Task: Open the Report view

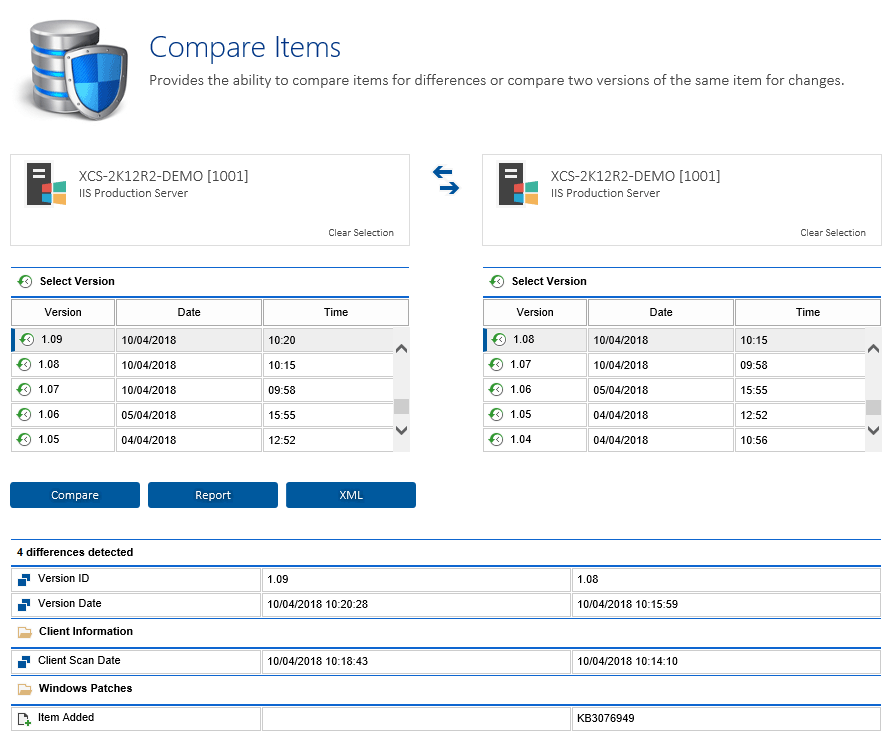Action: coord(212,494)
